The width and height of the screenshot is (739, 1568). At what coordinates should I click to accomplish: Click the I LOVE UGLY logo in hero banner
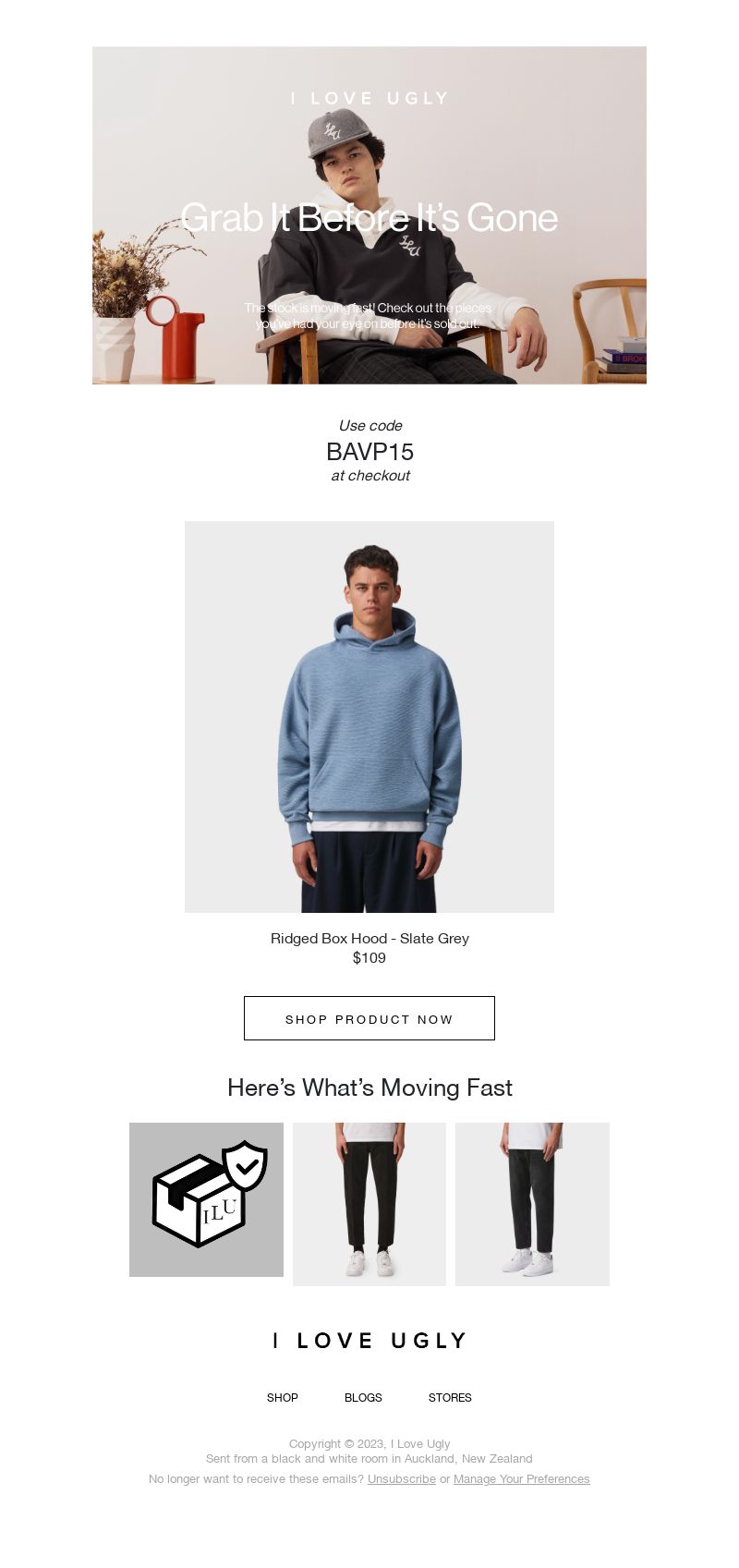369,98
